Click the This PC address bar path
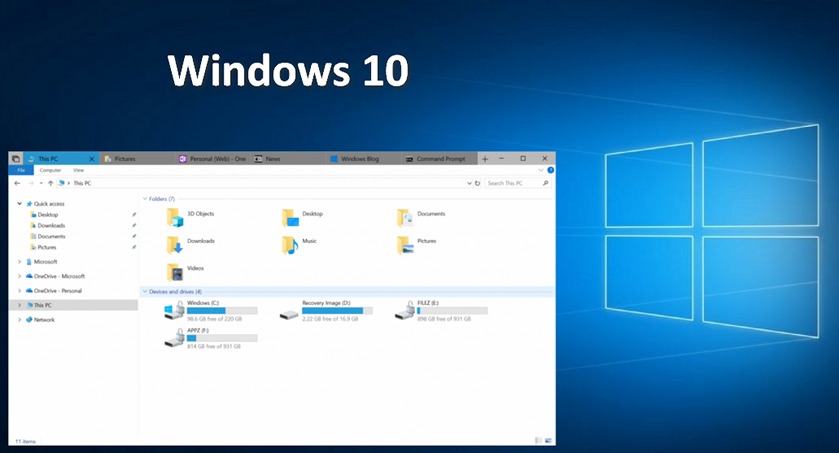 click(x=82, y=183)
